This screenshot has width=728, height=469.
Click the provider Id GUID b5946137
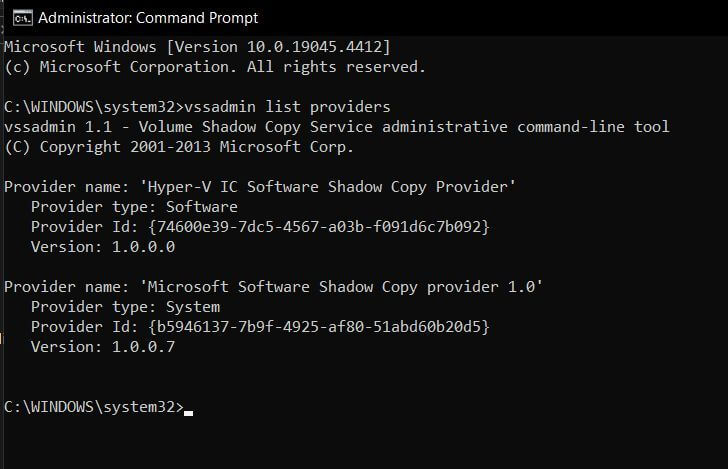(x=319, y=327)
